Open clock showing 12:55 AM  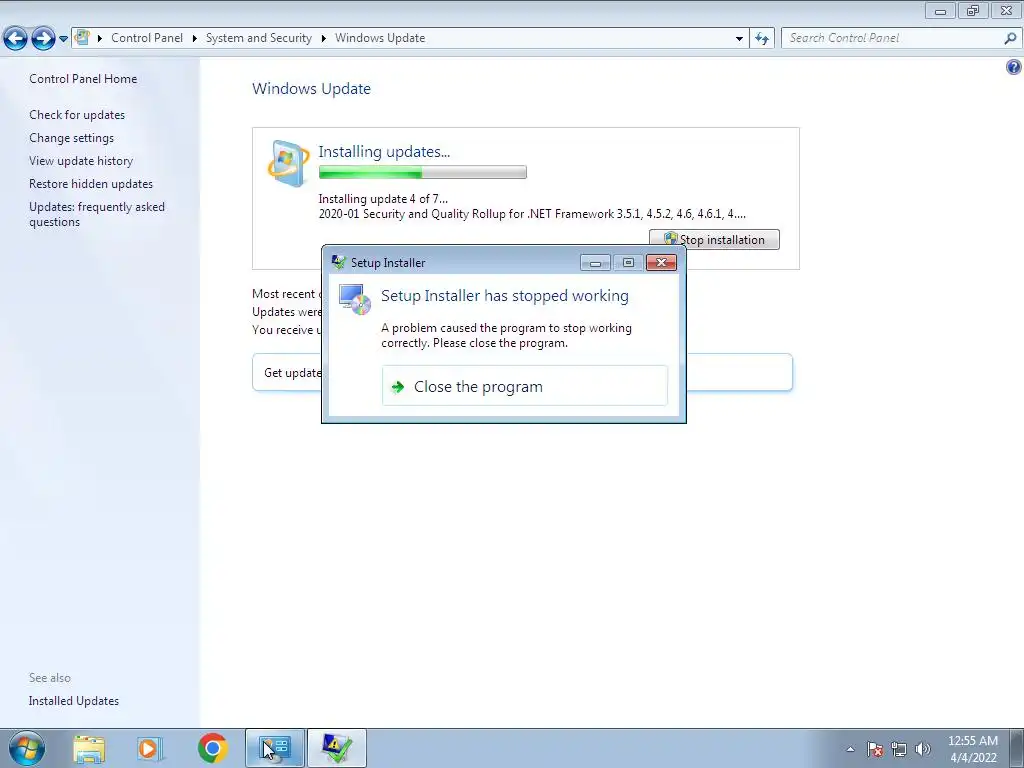point(972,749)
